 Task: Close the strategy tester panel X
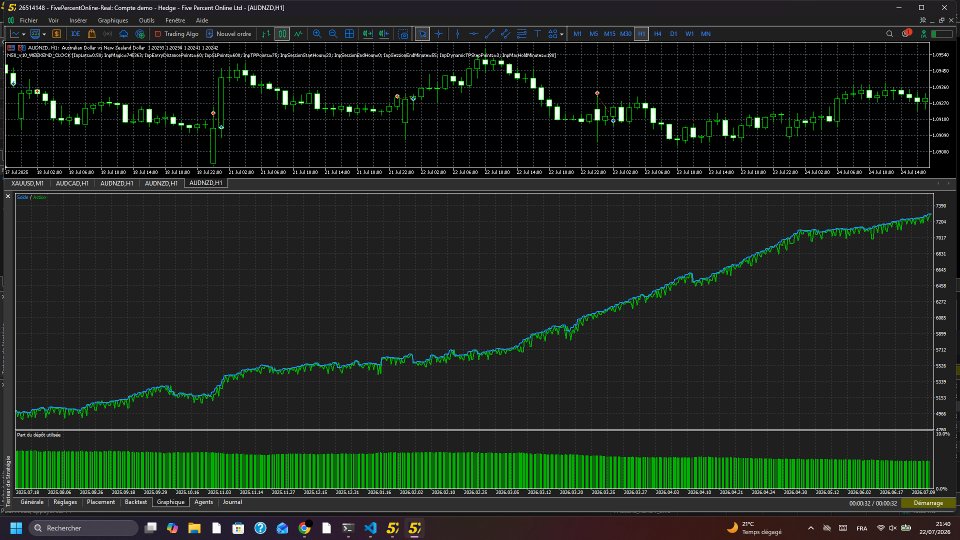point(8,197)
